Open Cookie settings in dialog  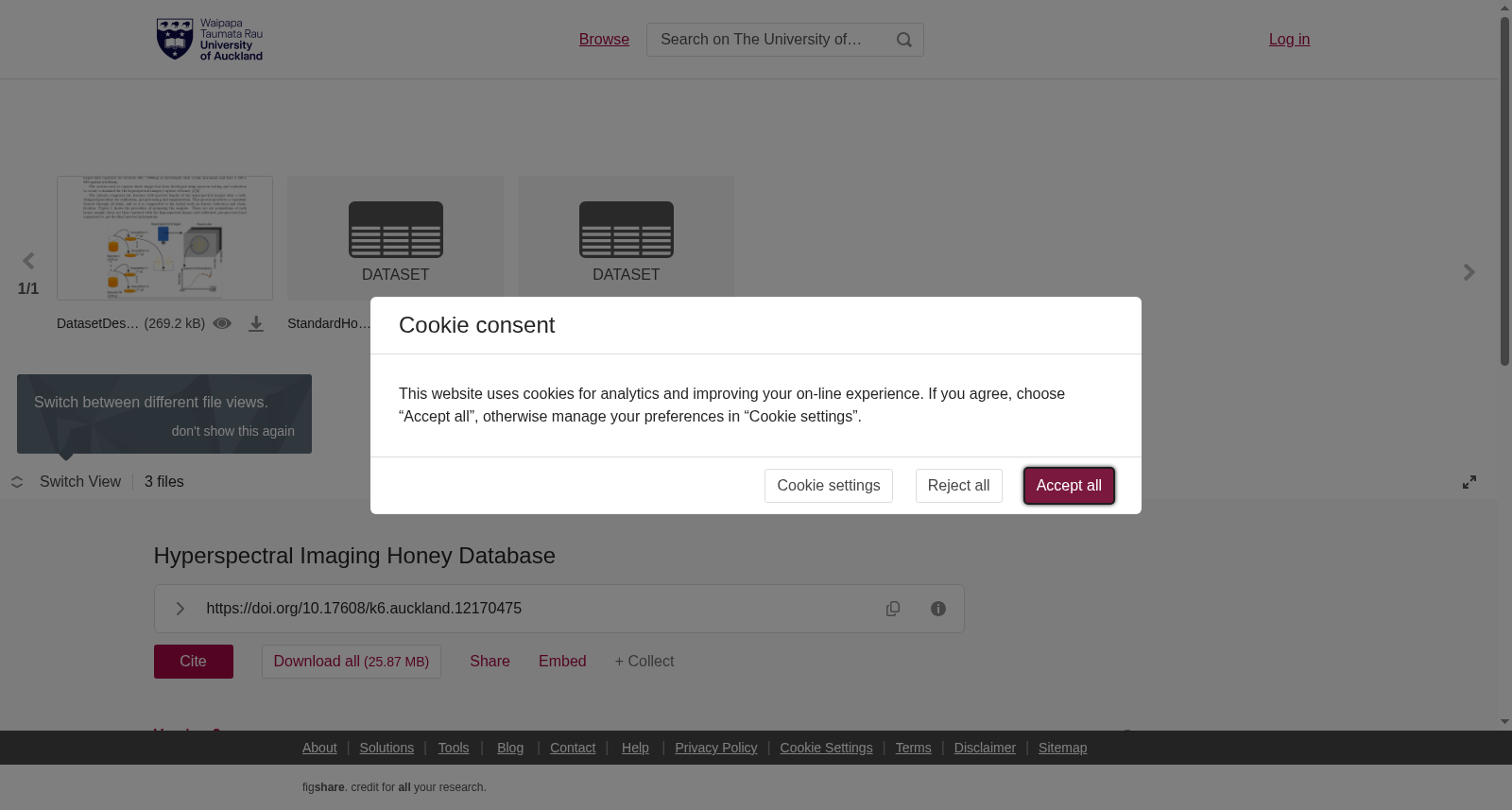[829, 486]
